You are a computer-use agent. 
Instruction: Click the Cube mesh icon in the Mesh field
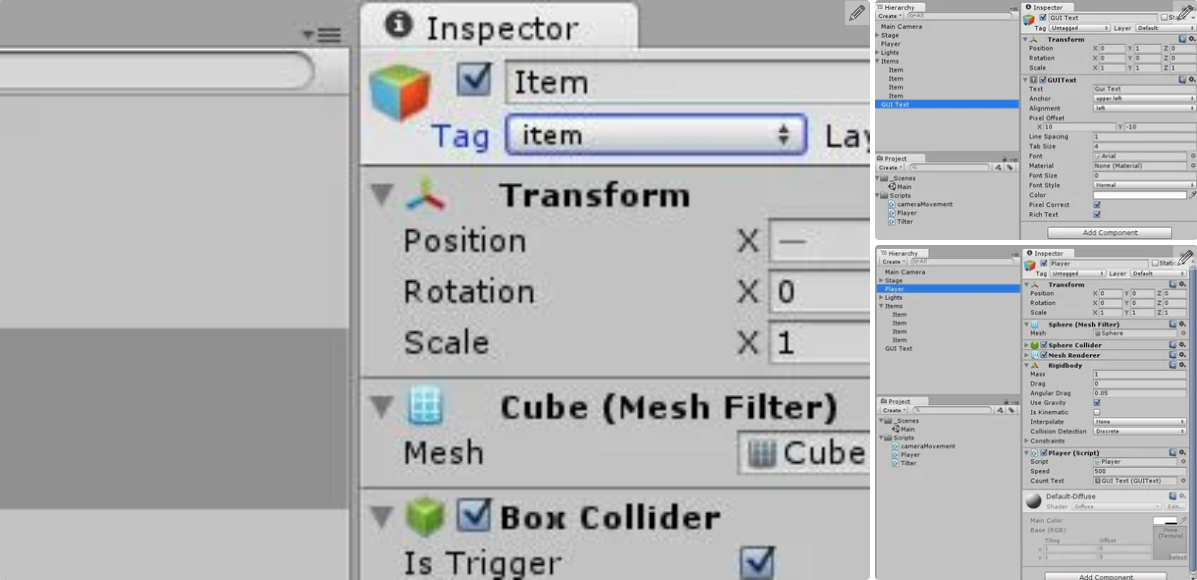coord(762,453)
